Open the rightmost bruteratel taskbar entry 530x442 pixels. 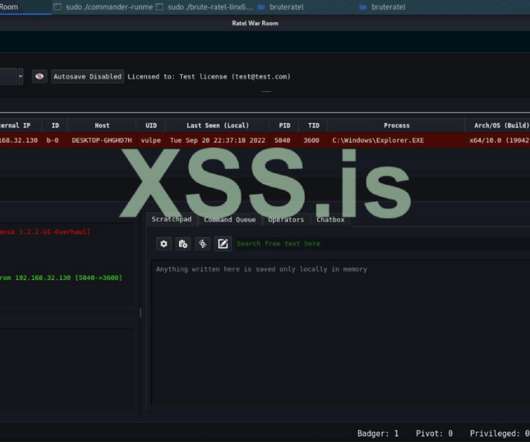(x=383, y=7)
